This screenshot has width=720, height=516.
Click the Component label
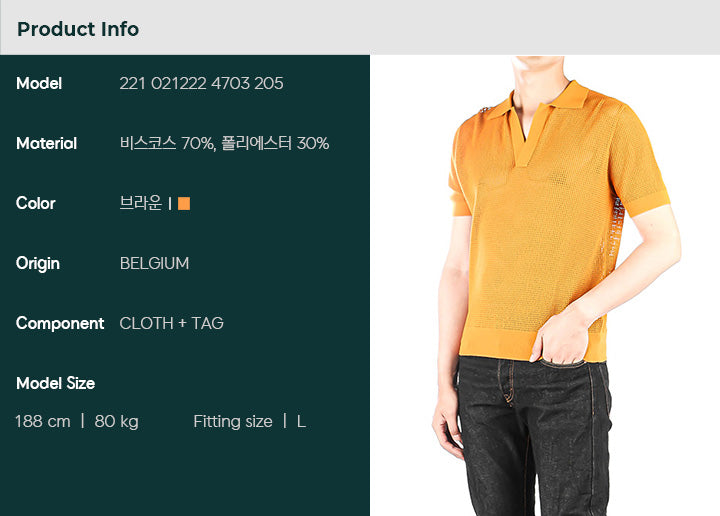[60, 324]
